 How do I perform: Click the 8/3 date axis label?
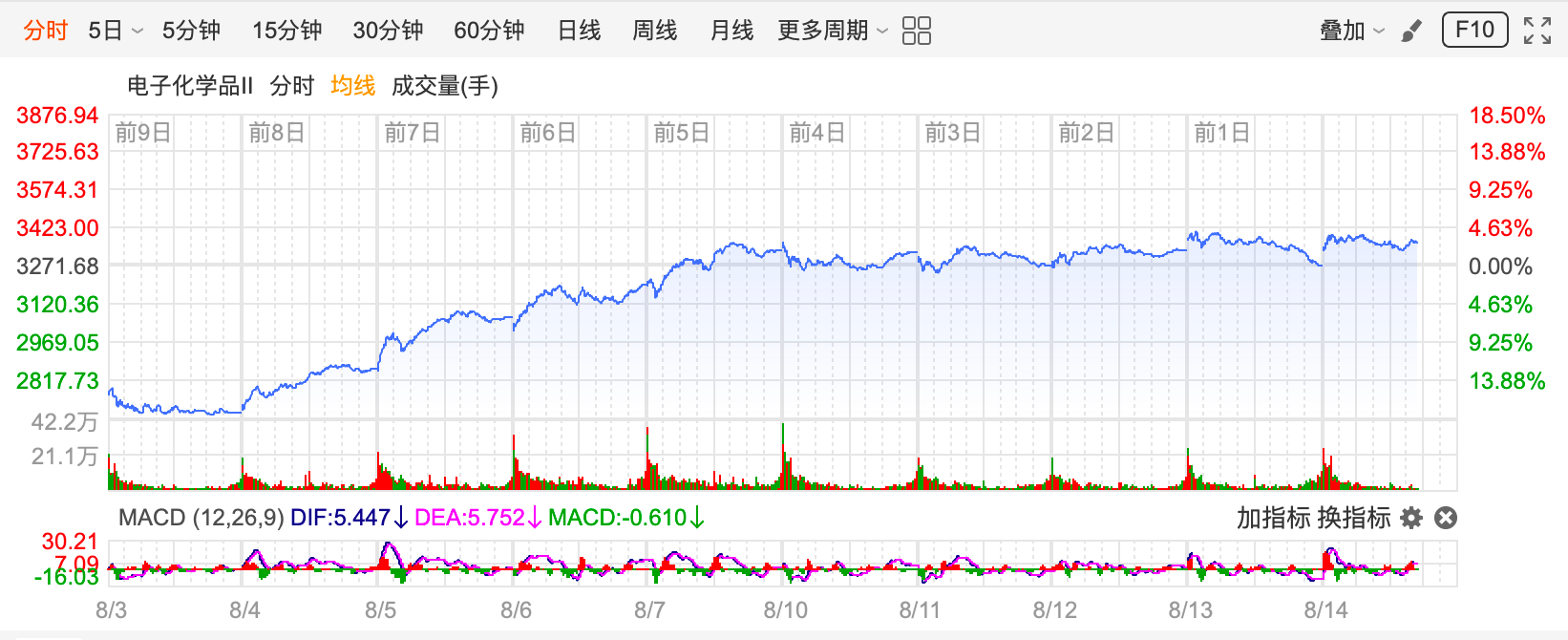(112, 610)
